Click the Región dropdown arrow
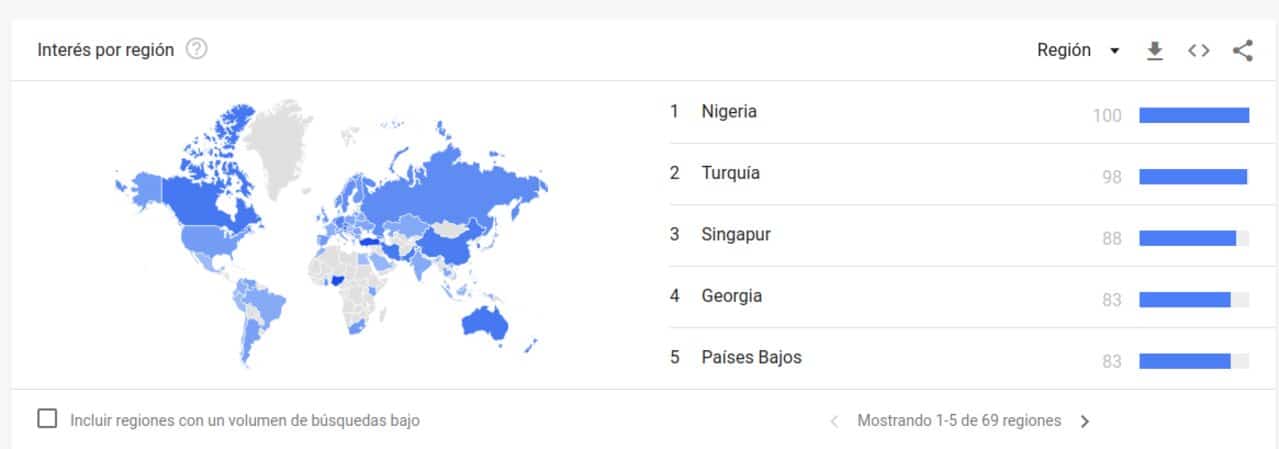 [1115, 51]
